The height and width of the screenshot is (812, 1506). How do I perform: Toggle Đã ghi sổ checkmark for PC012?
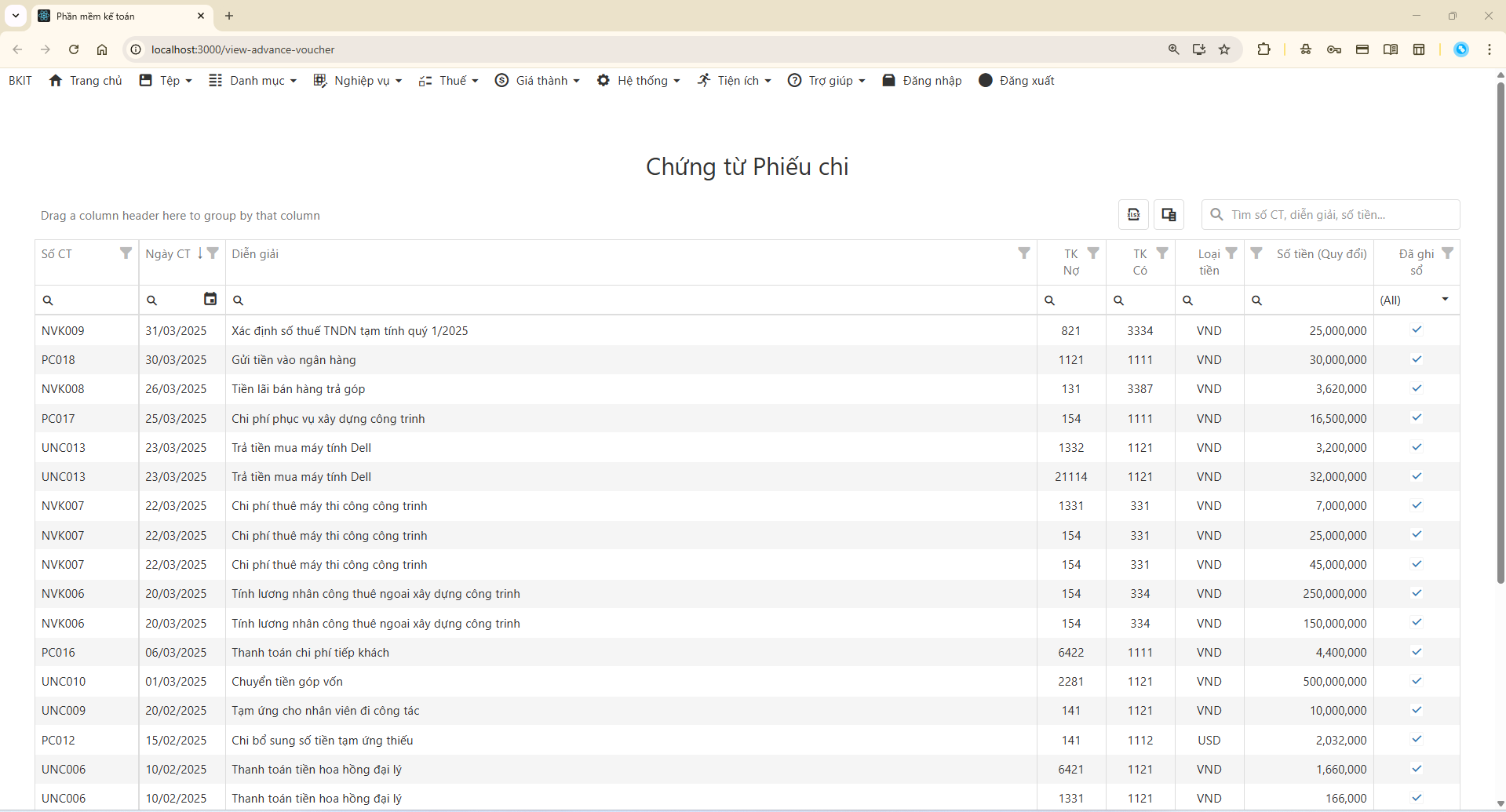[1417, 740]
